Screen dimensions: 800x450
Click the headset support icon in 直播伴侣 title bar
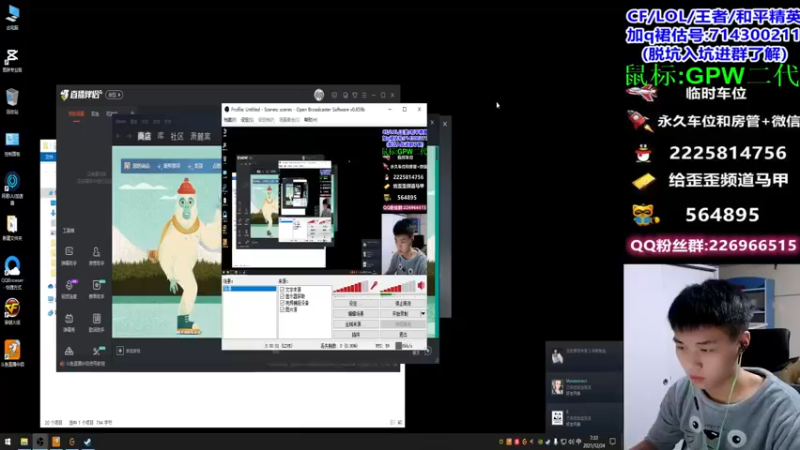345,95
